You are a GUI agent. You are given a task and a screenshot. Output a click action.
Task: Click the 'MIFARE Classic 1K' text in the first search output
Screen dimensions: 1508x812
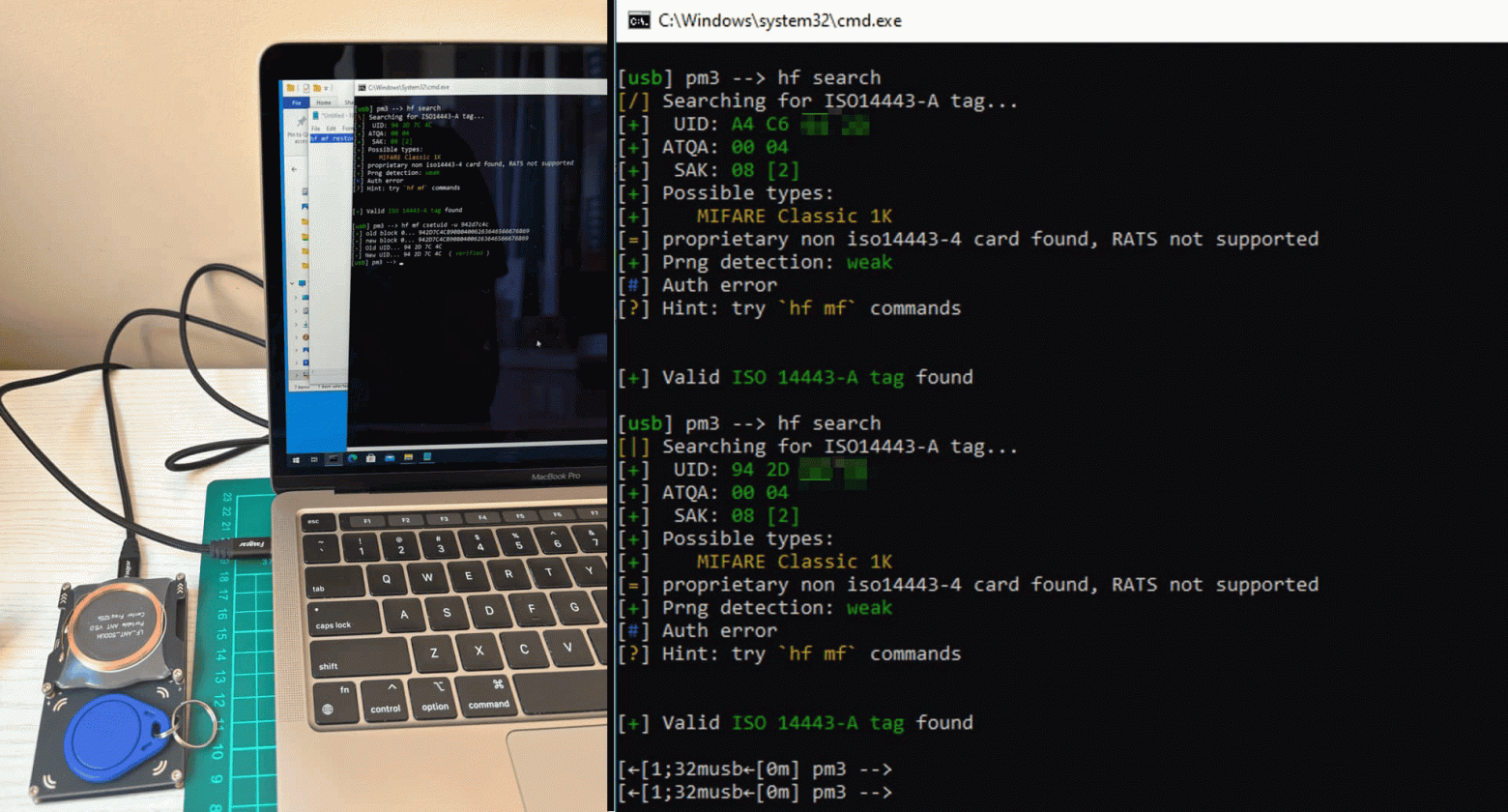pyautogui.click(x=795, y=216)
